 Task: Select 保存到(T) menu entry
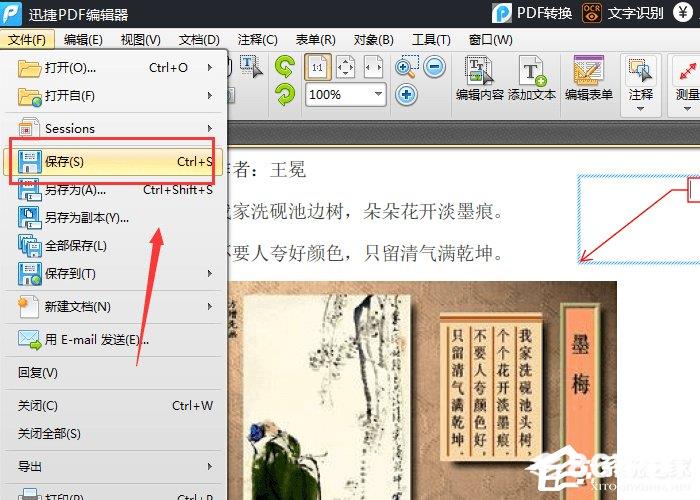[x=113, y=274]
